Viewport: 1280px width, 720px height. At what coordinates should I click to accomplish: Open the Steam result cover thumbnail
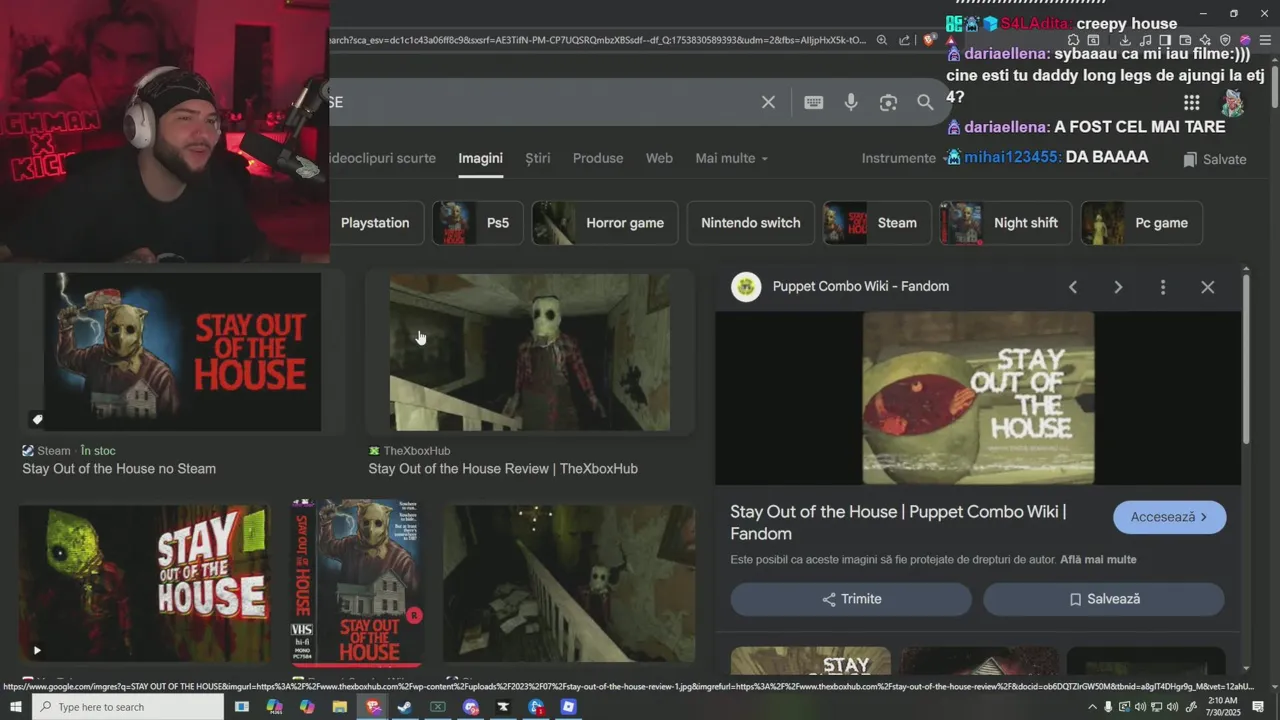[x=182, y=352]
